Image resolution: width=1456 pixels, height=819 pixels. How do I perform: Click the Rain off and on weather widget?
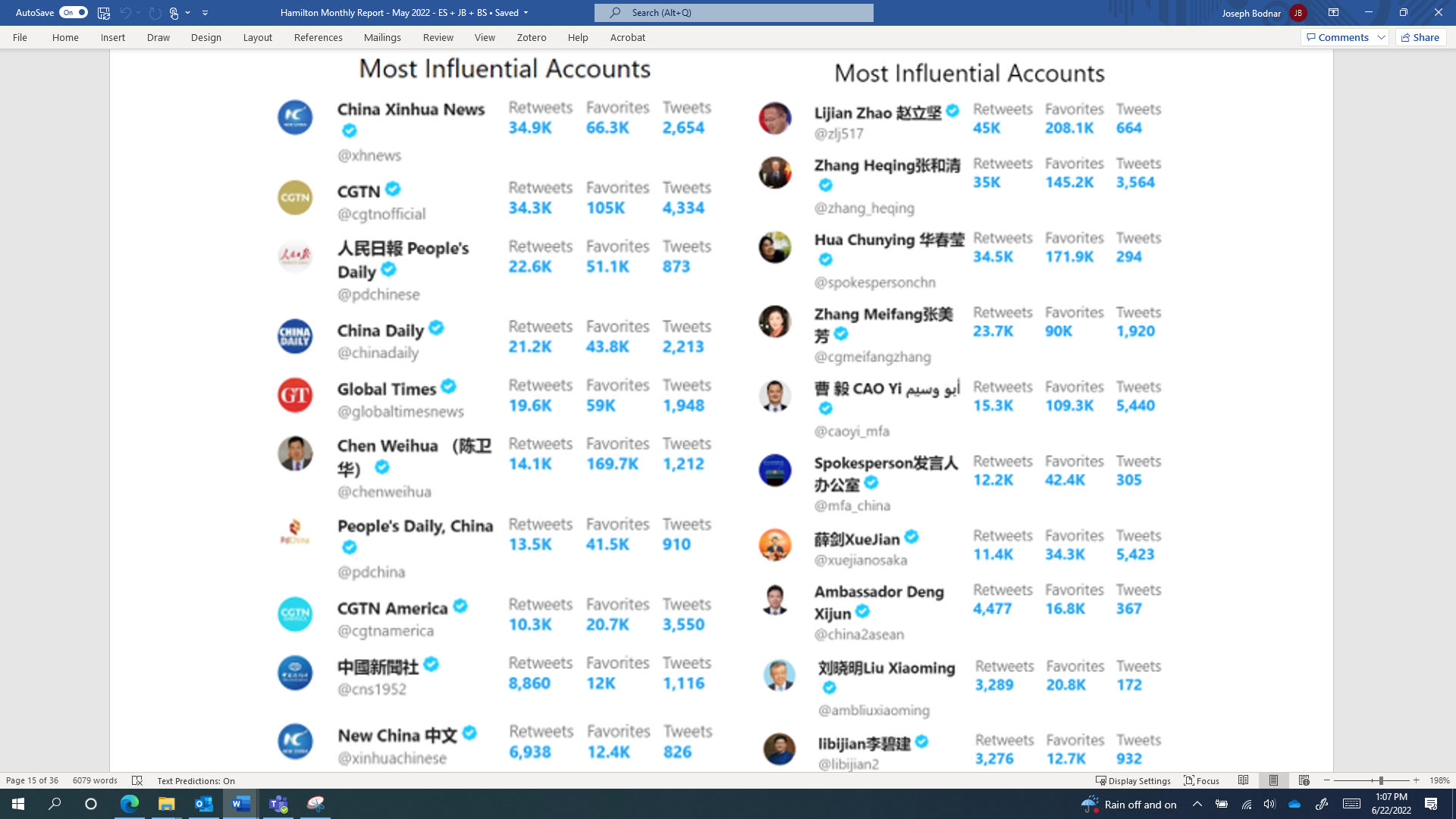(x=1128, y=804)
